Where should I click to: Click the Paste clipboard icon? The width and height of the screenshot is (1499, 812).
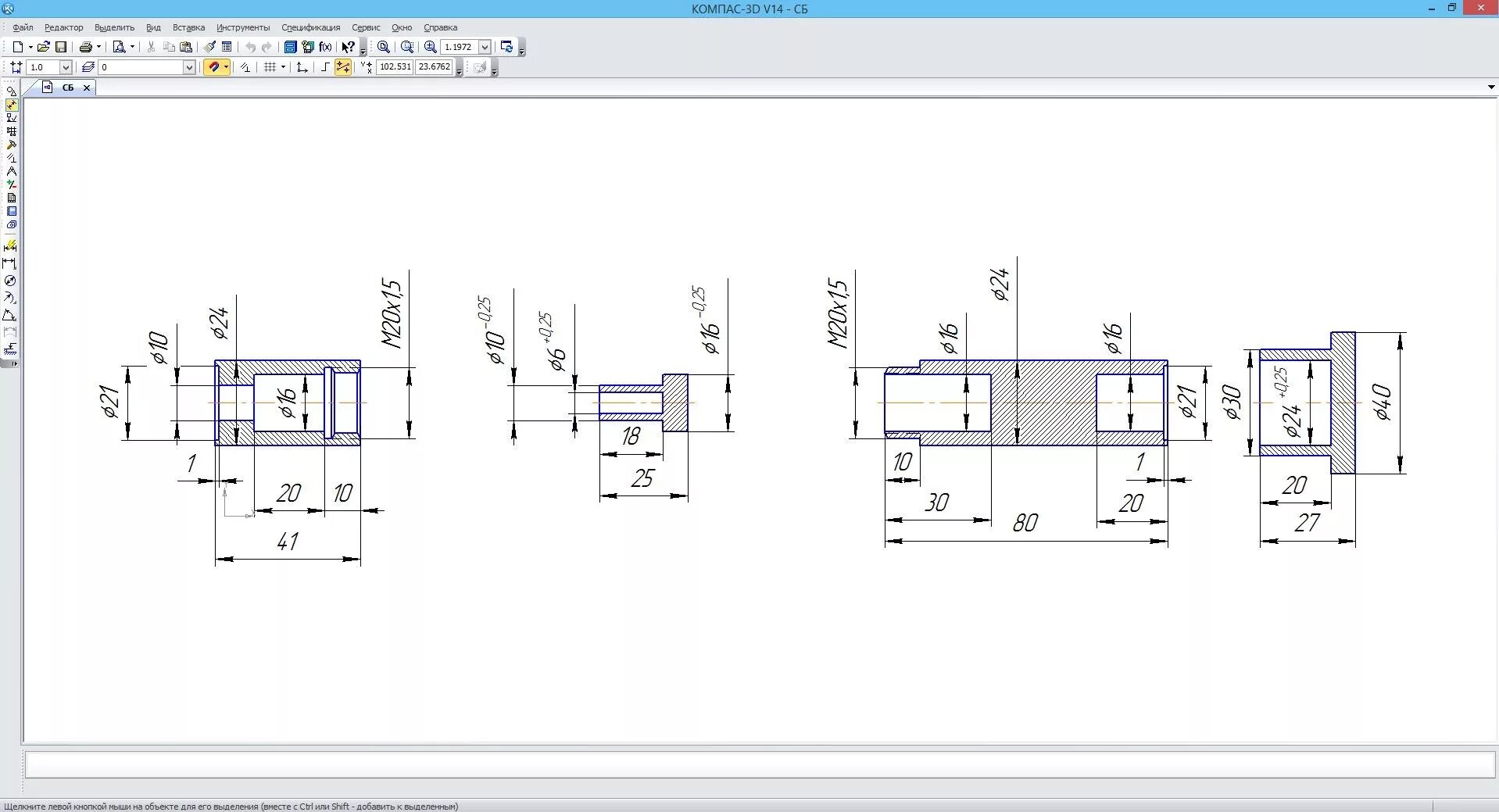(186, 47)
